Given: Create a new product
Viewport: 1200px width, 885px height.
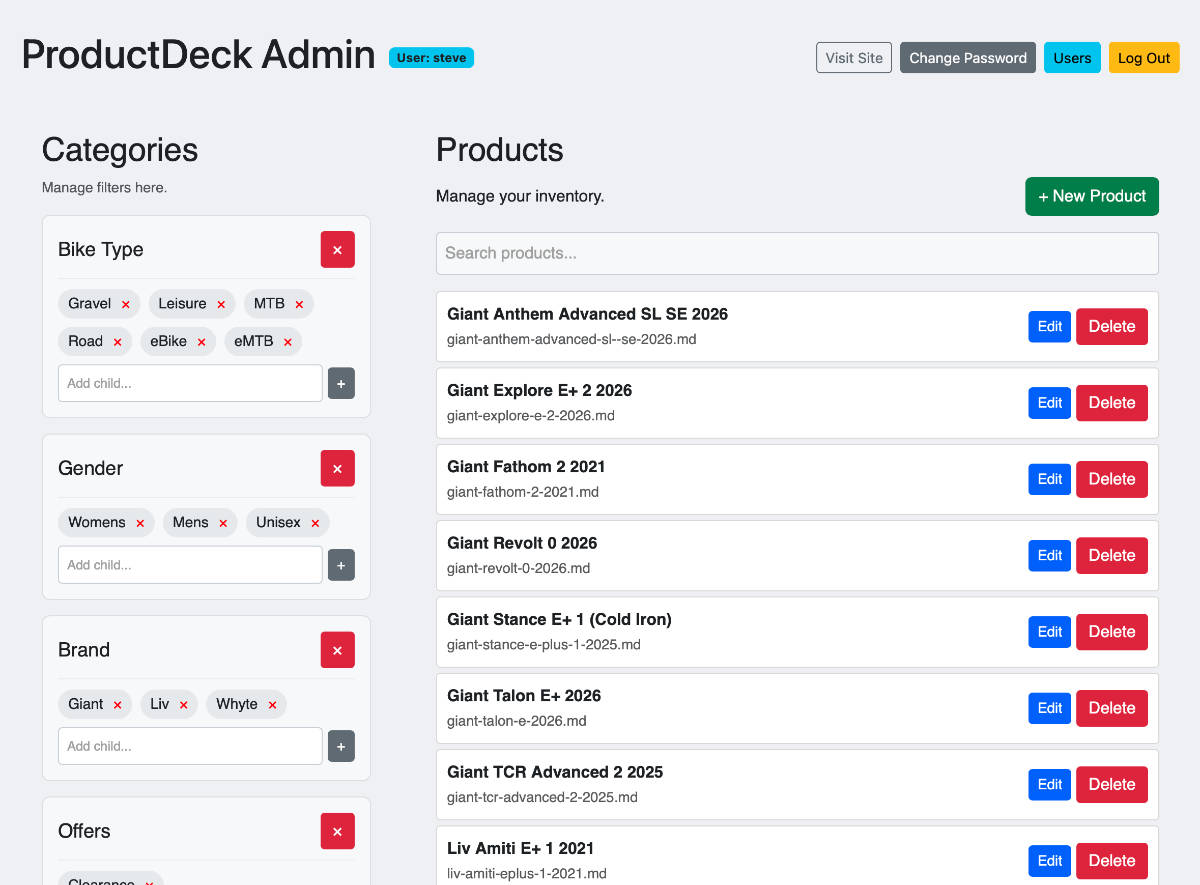Looking at the screenshot, I should point(1091,196).
